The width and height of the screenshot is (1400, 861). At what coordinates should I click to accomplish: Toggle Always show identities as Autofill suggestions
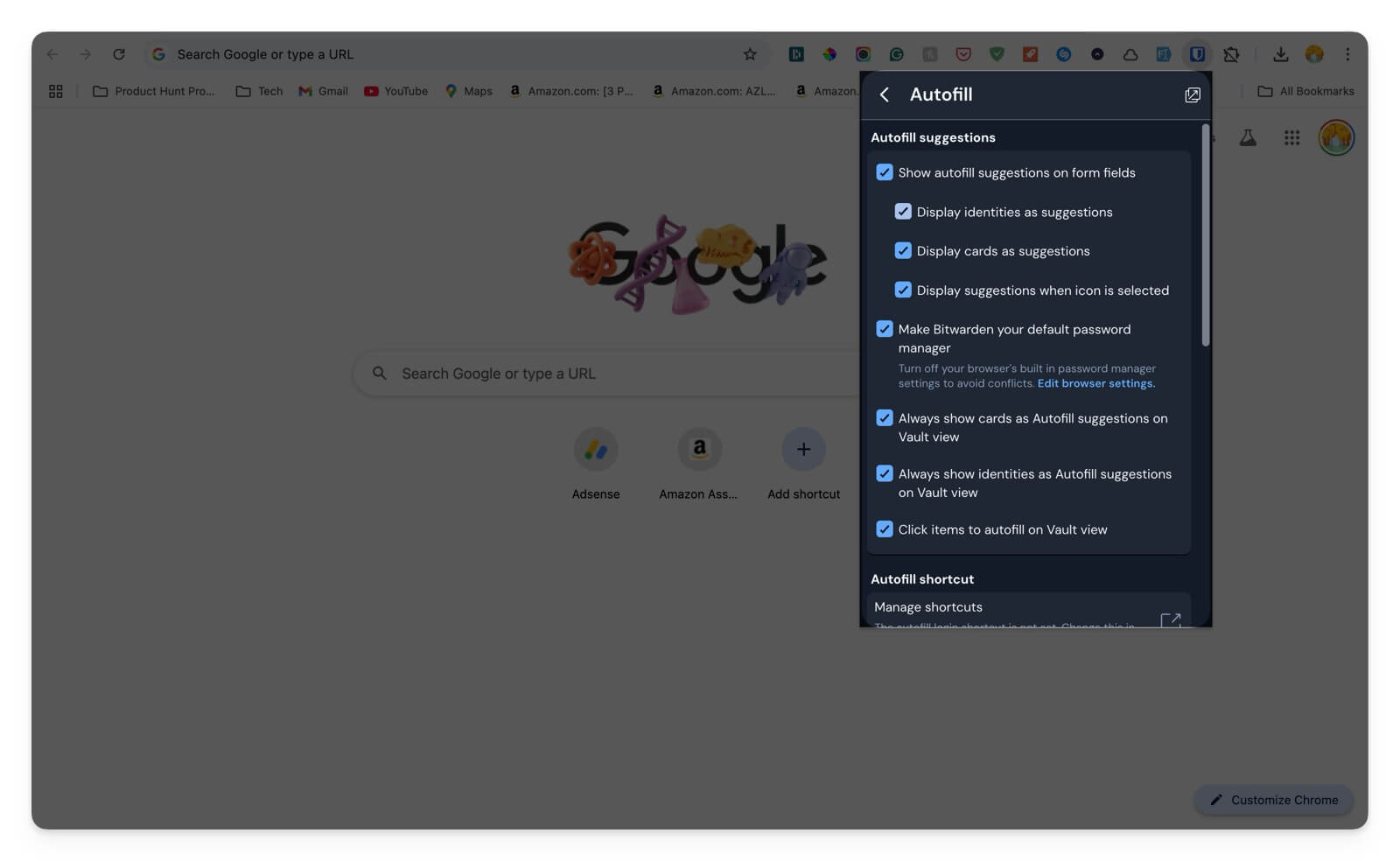click(885, 473)
